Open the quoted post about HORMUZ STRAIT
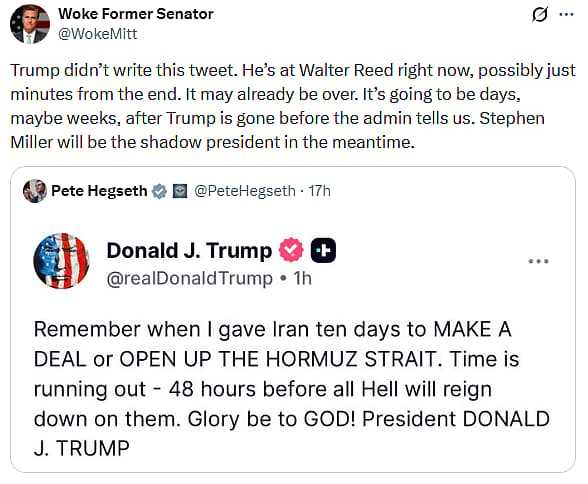This screenshot has width=588, height=484. (x=293, y=319)
